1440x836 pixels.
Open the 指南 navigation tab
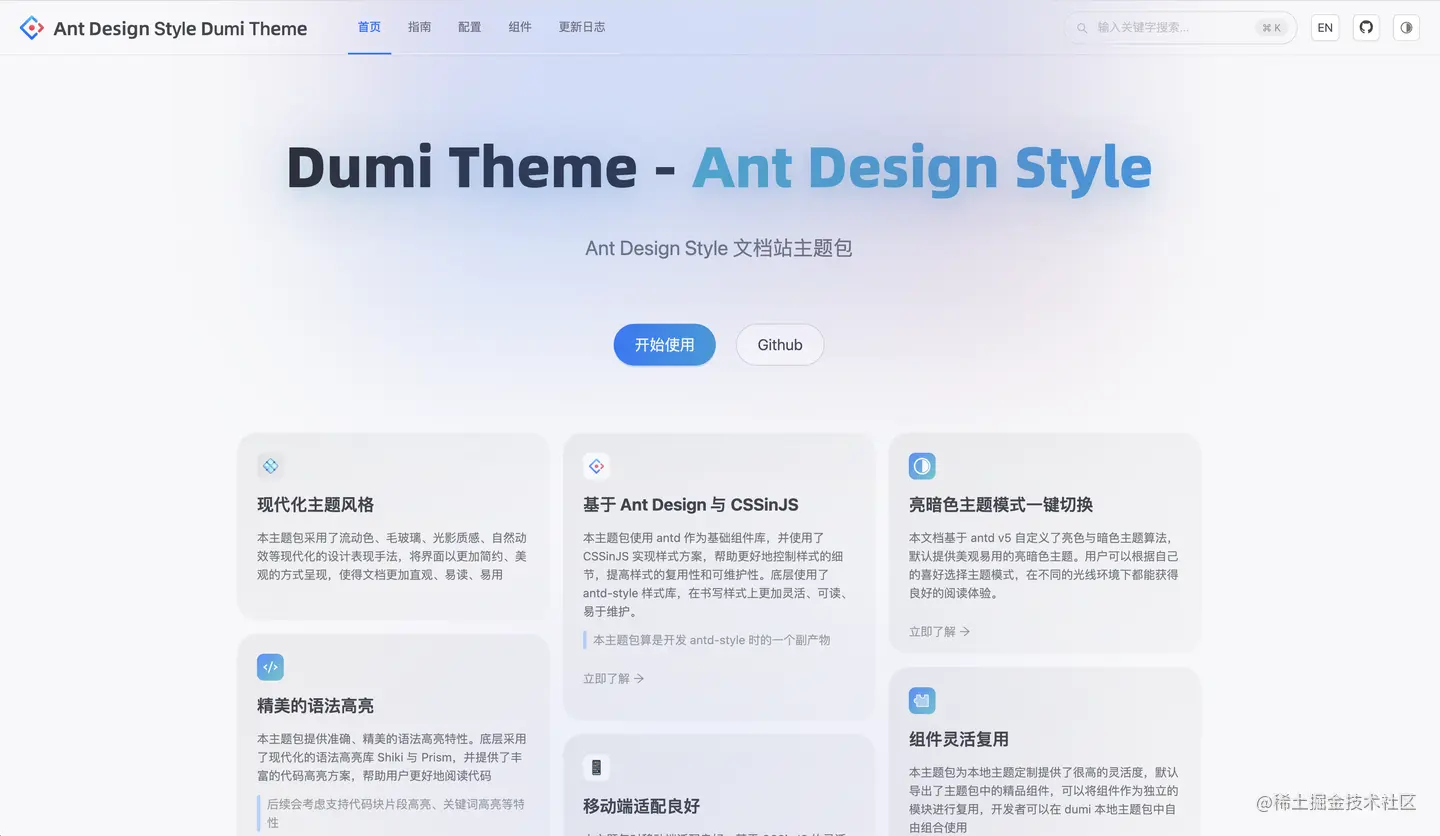[420, 27]
